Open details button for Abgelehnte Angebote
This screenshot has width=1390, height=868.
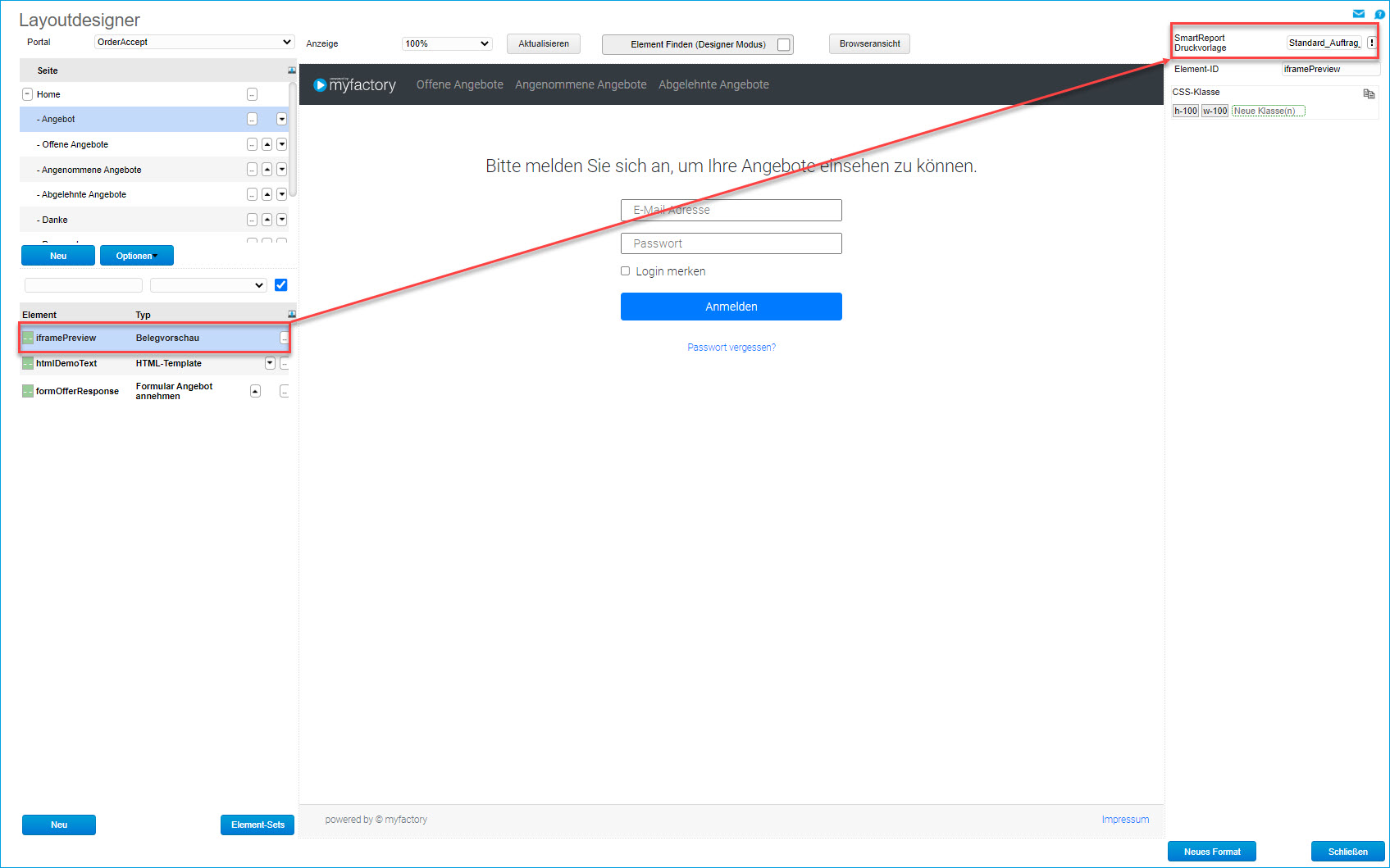coord(252,194)
